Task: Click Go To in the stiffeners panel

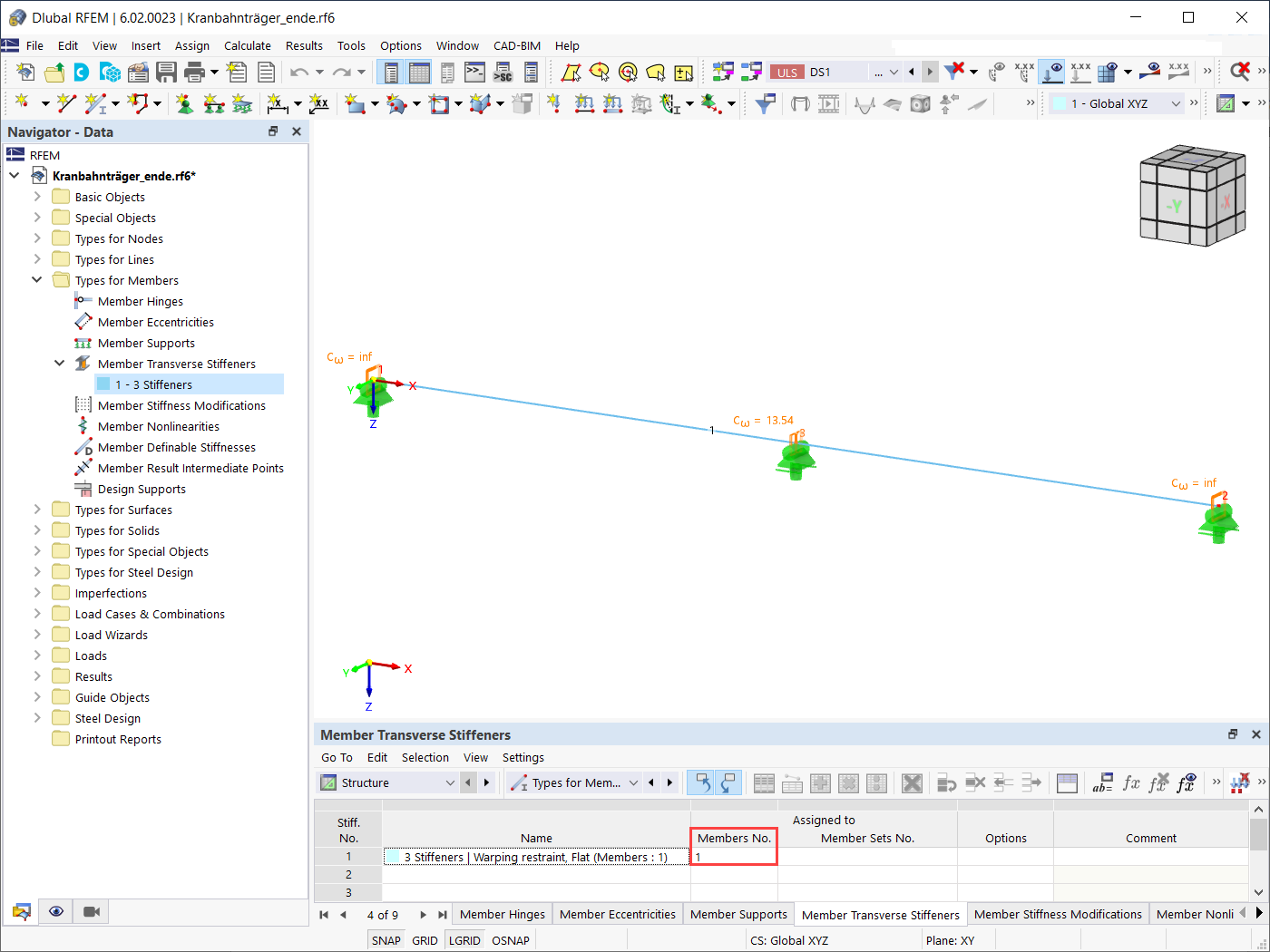Action: click(336, 757)
